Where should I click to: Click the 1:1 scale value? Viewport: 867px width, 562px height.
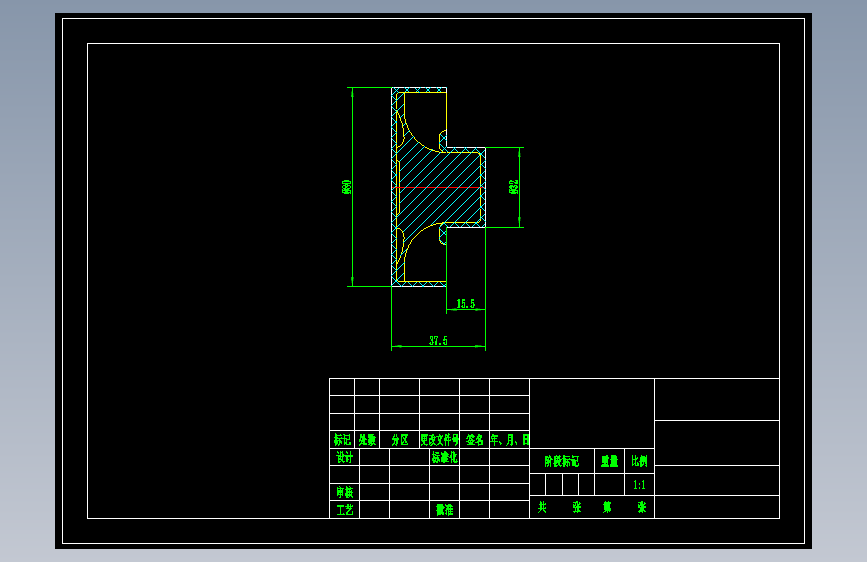tap(639, 485)
